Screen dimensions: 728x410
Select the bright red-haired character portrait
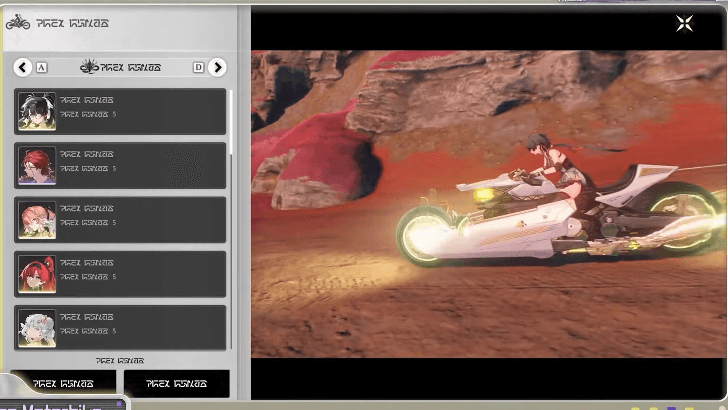[37, 273]
